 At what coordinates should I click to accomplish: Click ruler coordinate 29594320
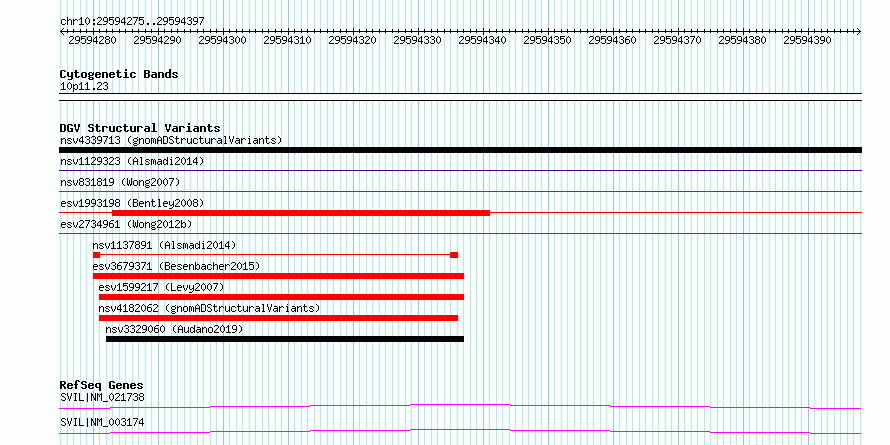352,40
